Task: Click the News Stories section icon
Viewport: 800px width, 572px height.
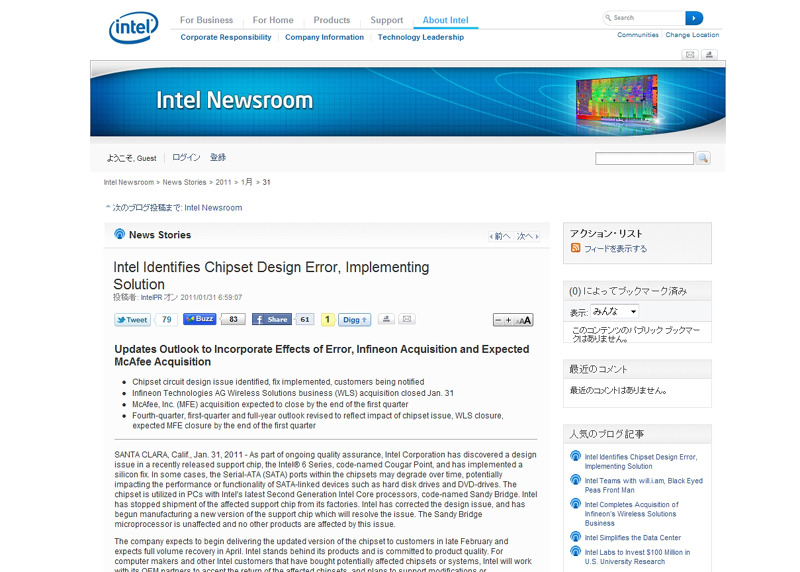Action: click(119, 234)
